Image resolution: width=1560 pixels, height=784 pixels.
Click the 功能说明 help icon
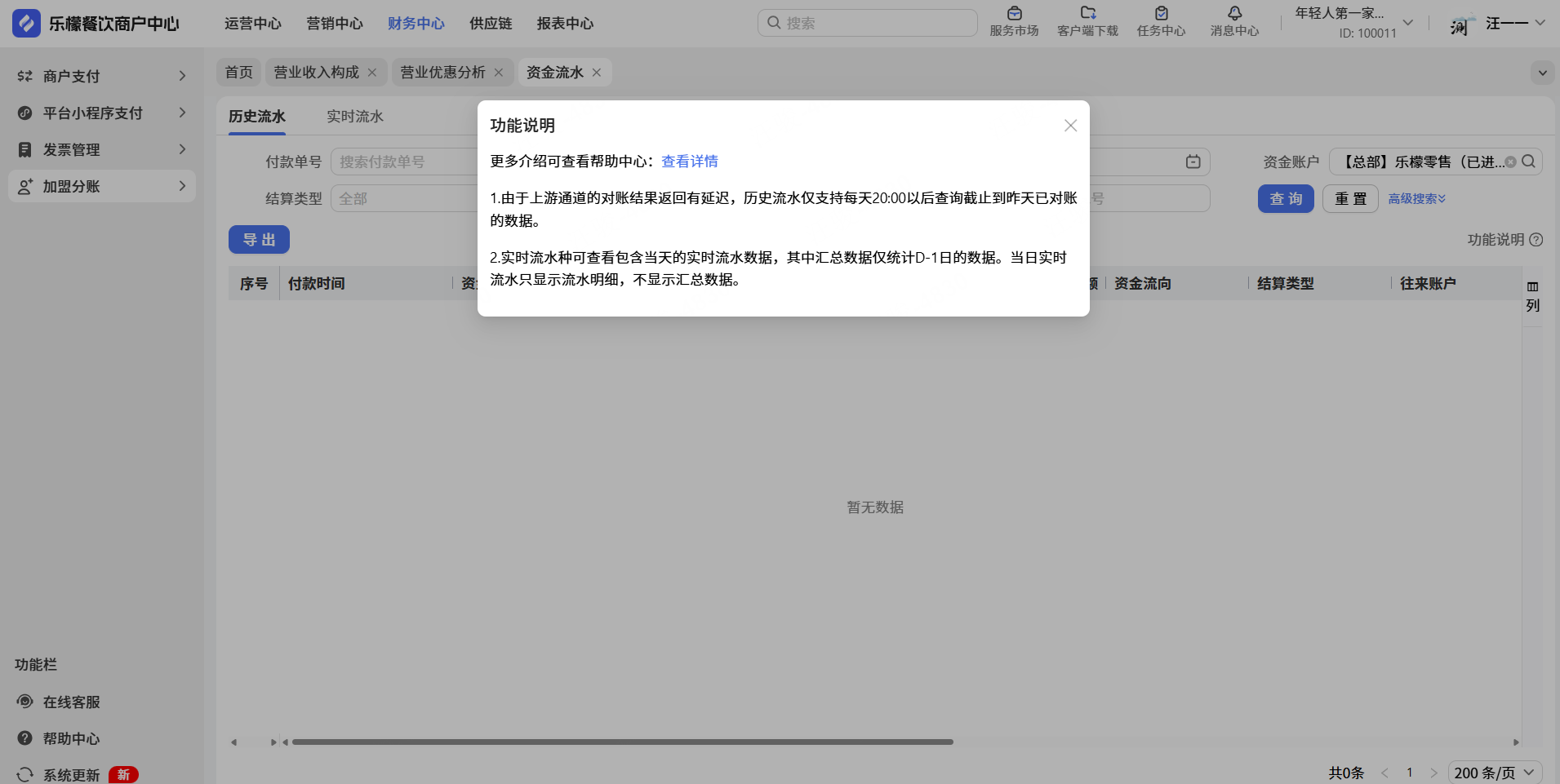click(x=1536, y=240)
